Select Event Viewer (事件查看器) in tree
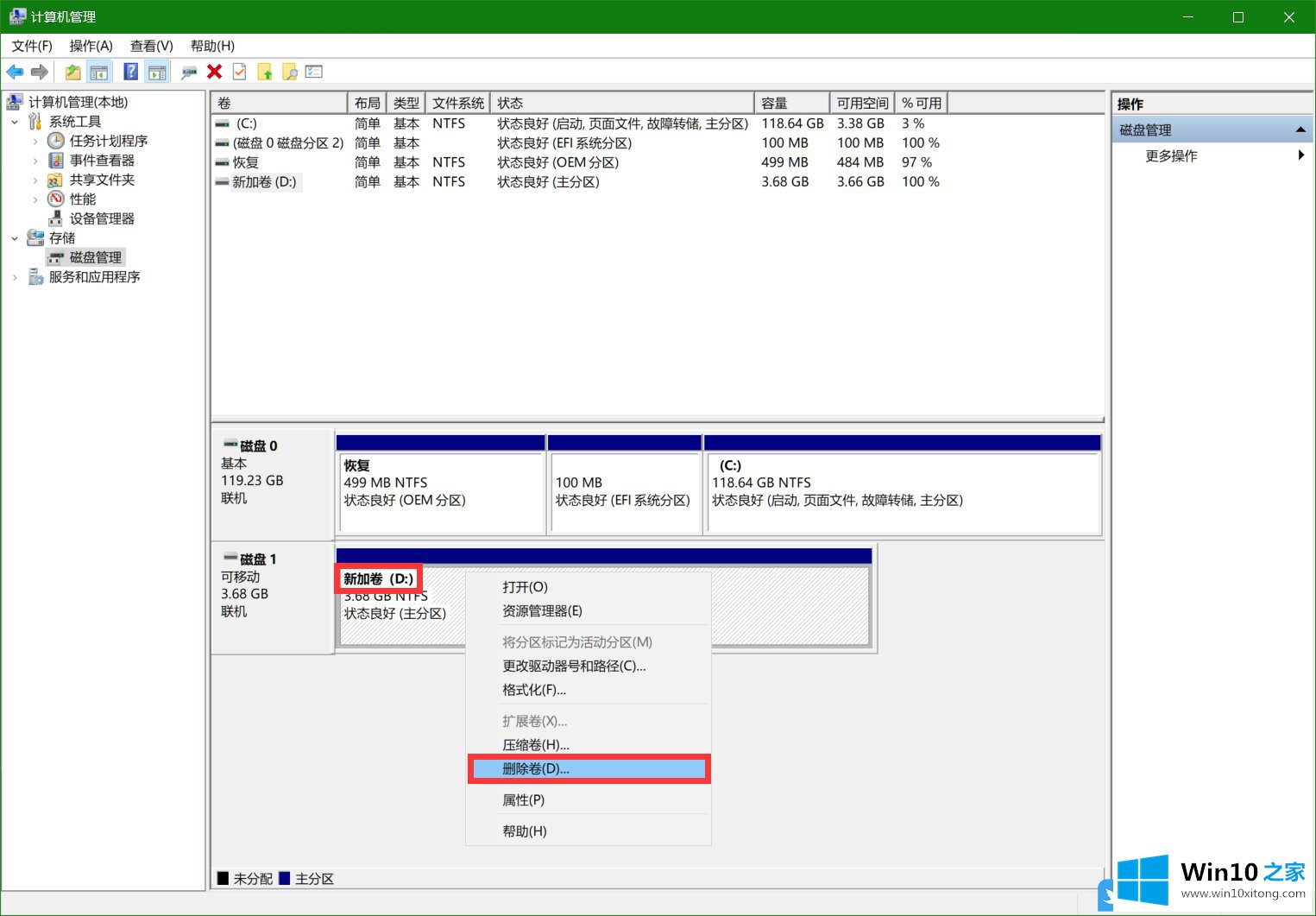Image resolution: width=1316 pixels, height=916 pixels. 102,161
